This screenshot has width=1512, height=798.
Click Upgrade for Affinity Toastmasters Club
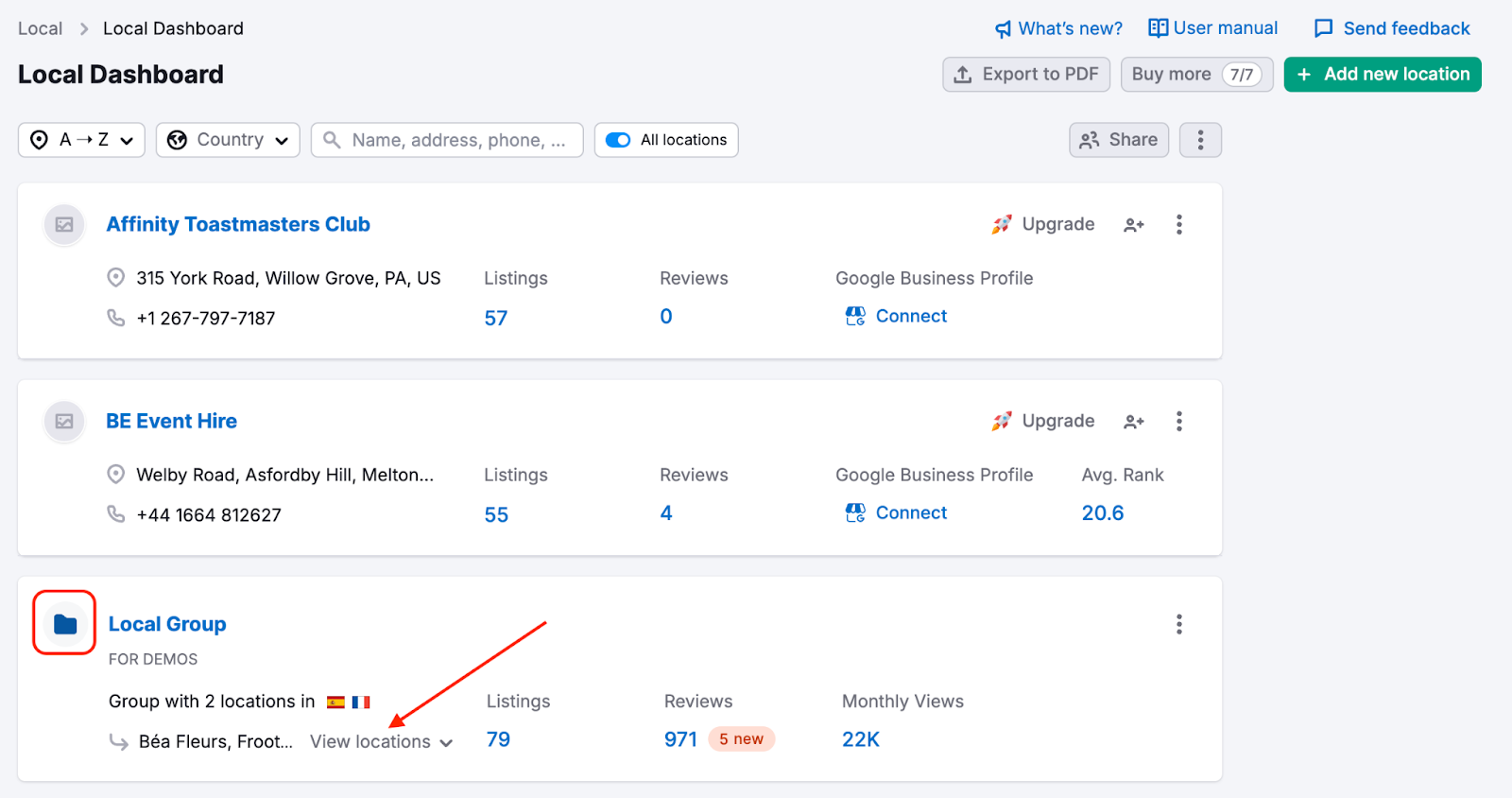[1043, 224]
